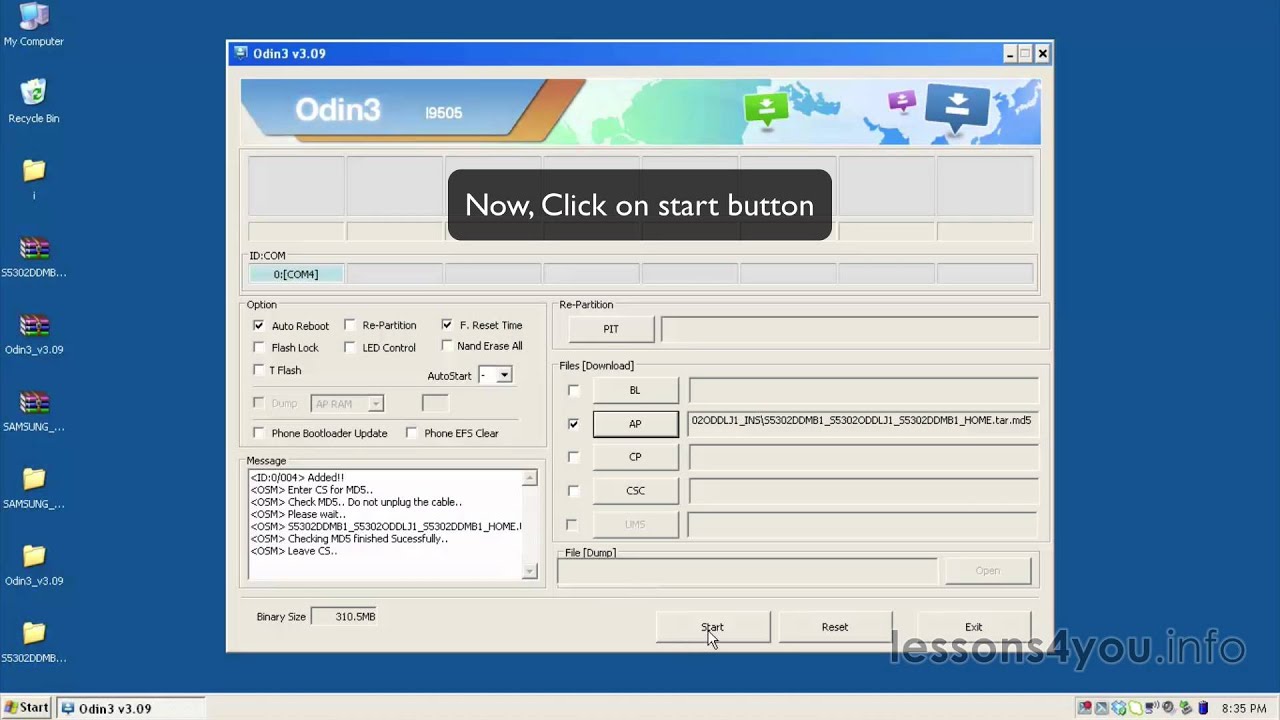Click the Binary Size value field
This screenshot has height=720, width=1280.
344,617
